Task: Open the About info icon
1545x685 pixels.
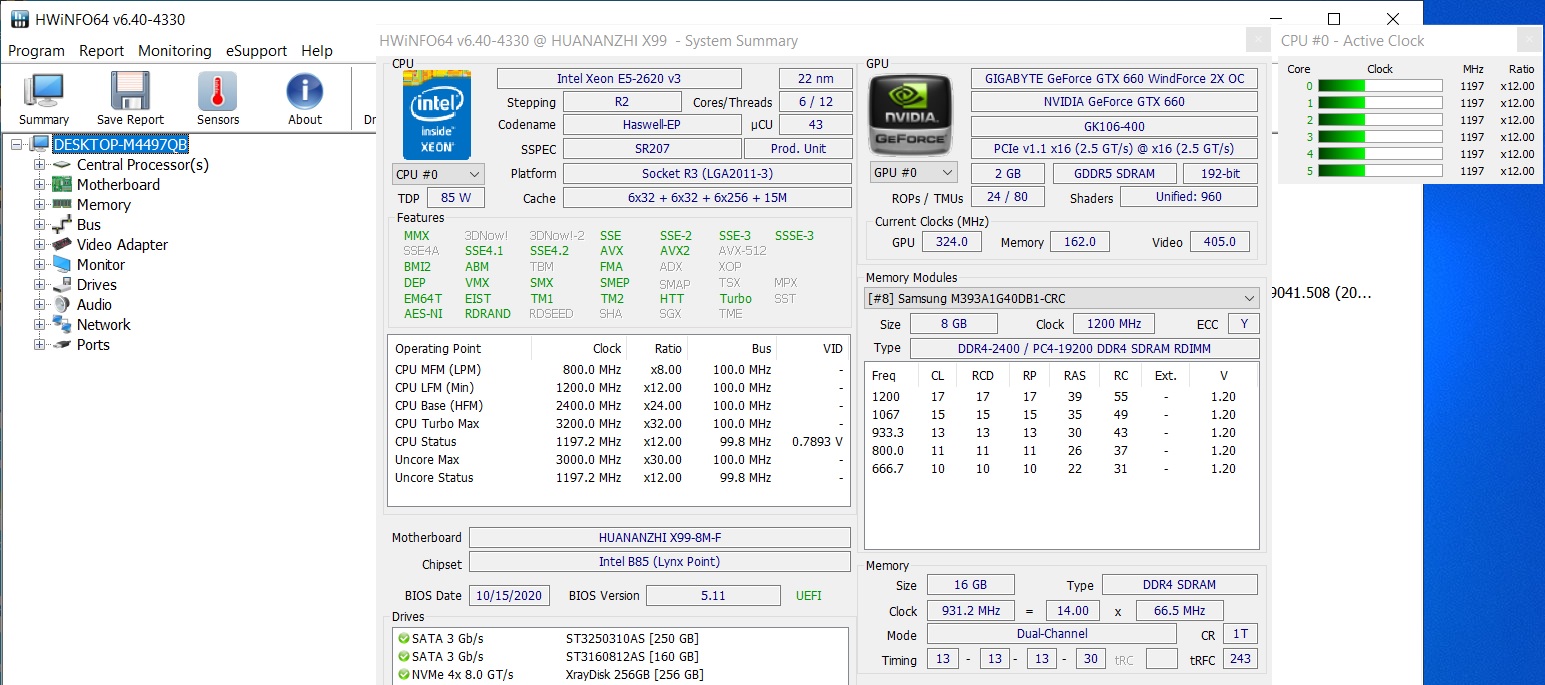Action: click(x=305, y=91)
